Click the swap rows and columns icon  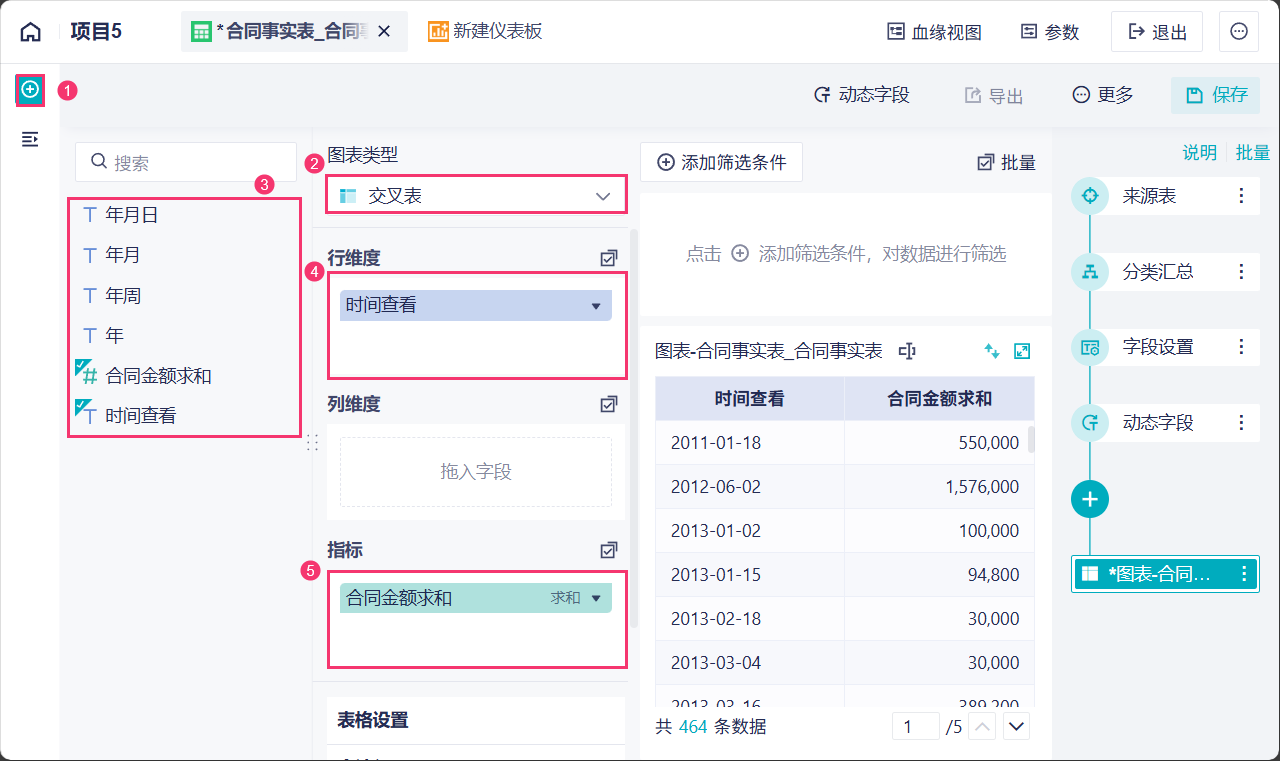pyautogui.click(x=991, y=351)
